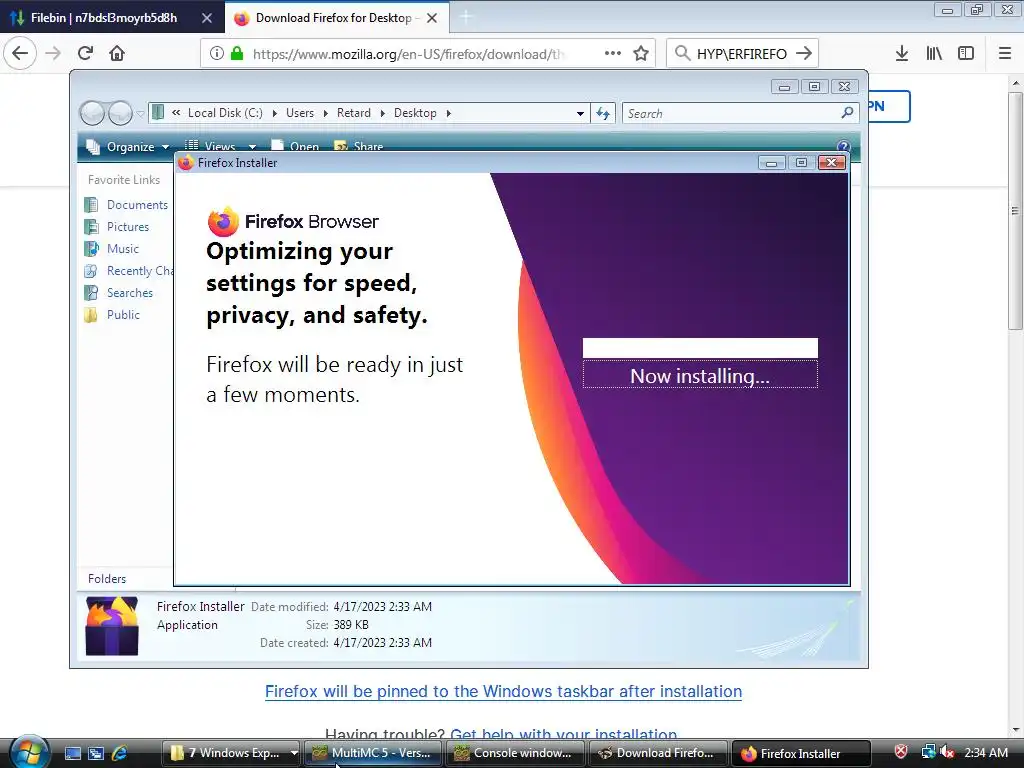The image size is (1024, 768).
Task: Click Explorer search magnifier icon
Action: coord(847,113)
